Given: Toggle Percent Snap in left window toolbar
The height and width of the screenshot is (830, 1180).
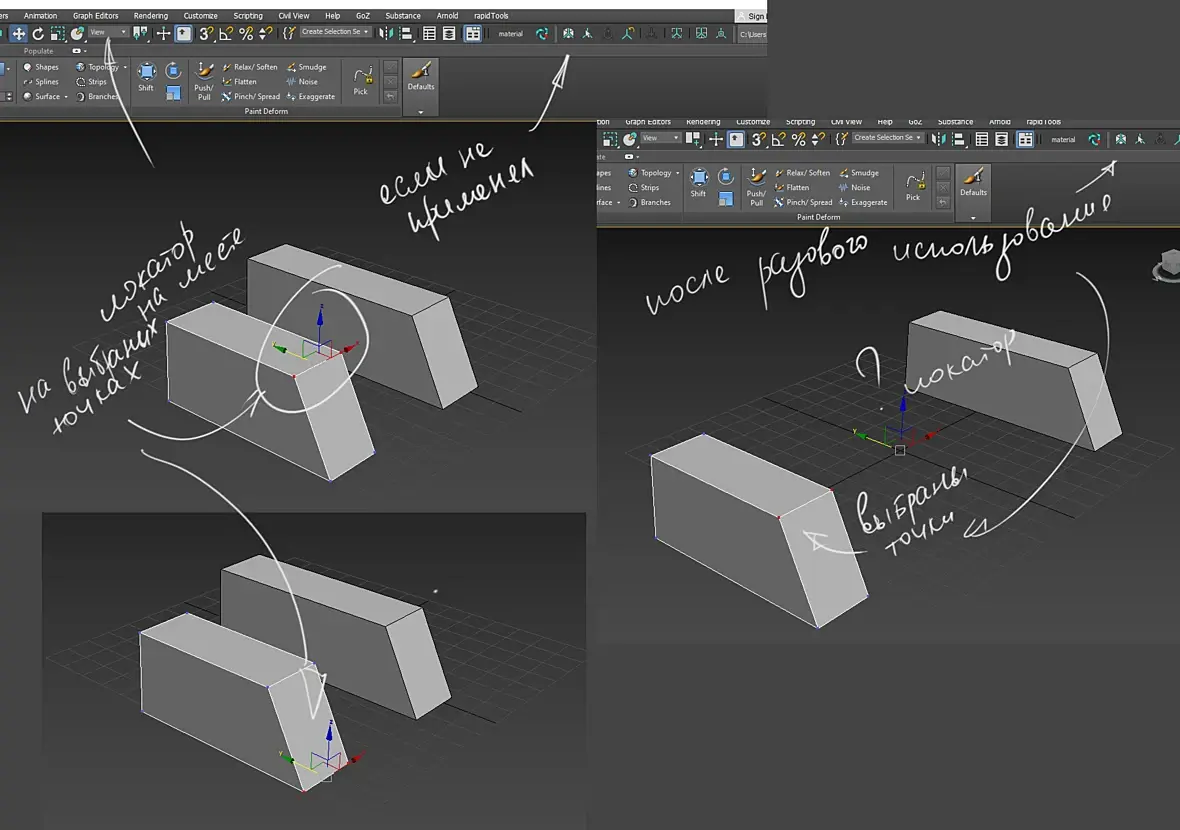Looking at the screenshot, I should (245, 33).
